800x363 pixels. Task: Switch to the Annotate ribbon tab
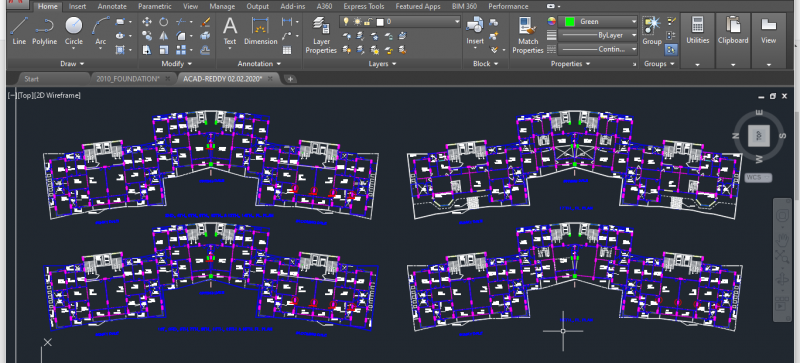pos(112,7)
